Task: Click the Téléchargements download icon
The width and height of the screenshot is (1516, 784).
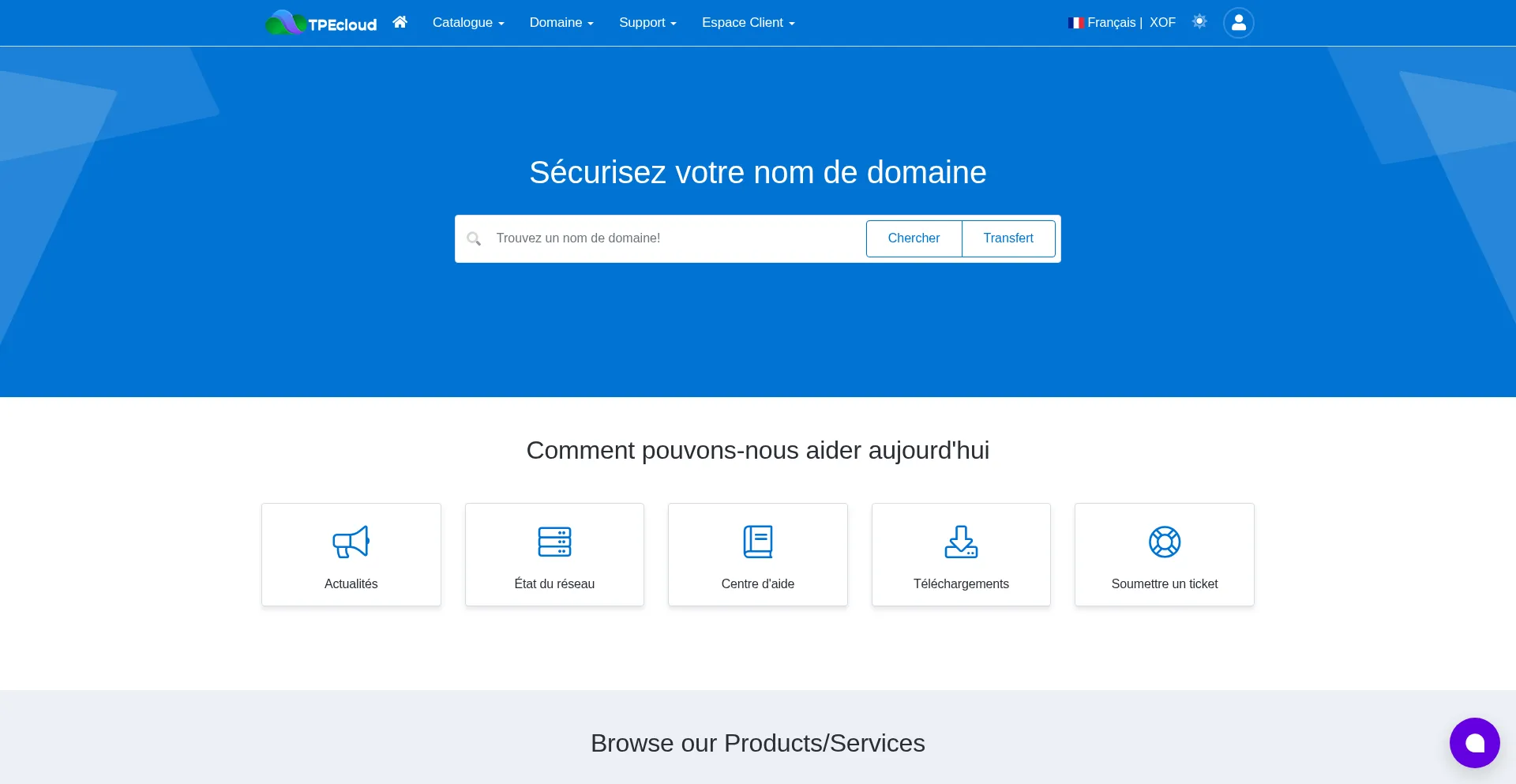Action: click(x=961, y=542)
